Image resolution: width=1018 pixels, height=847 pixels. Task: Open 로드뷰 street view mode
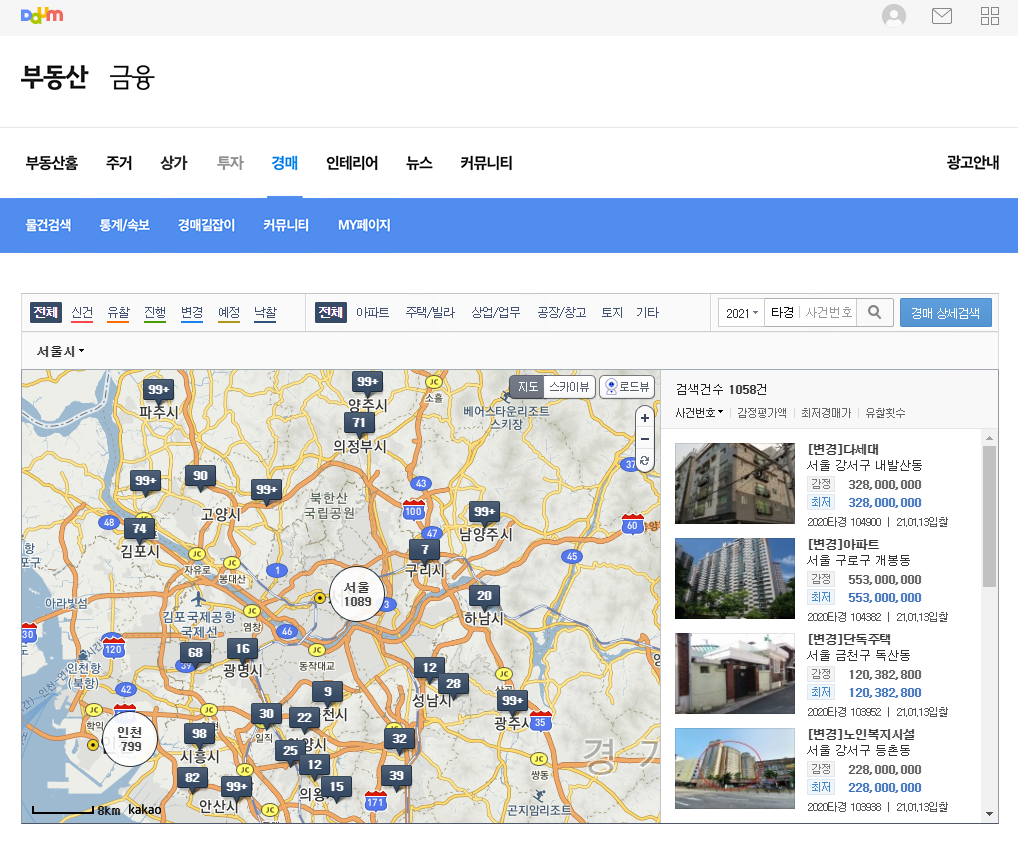[627, 387]
